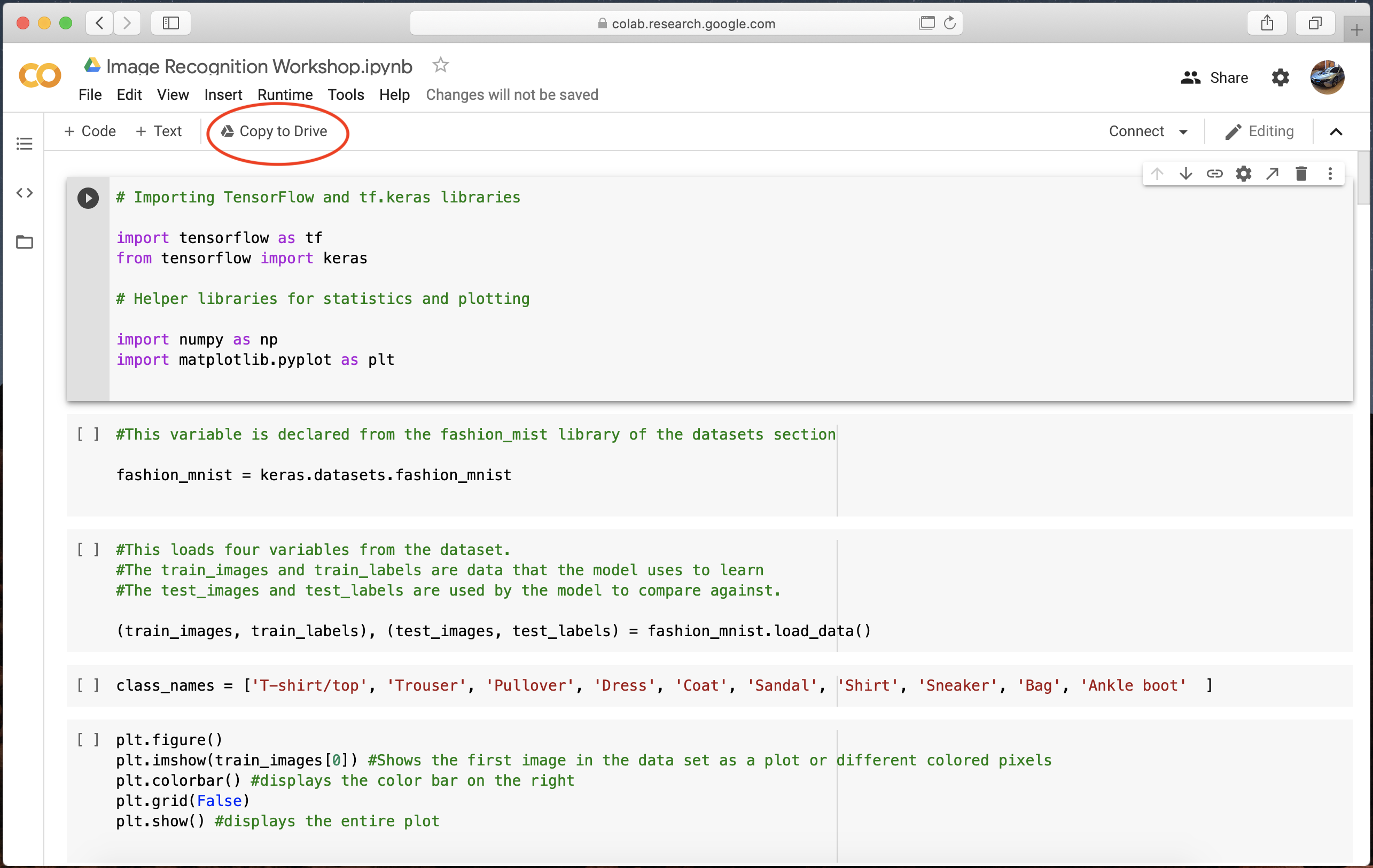The width and height of the screenshot is (1373, 868).
Task: Click the run cell play button
Action: tap(88, 198)
